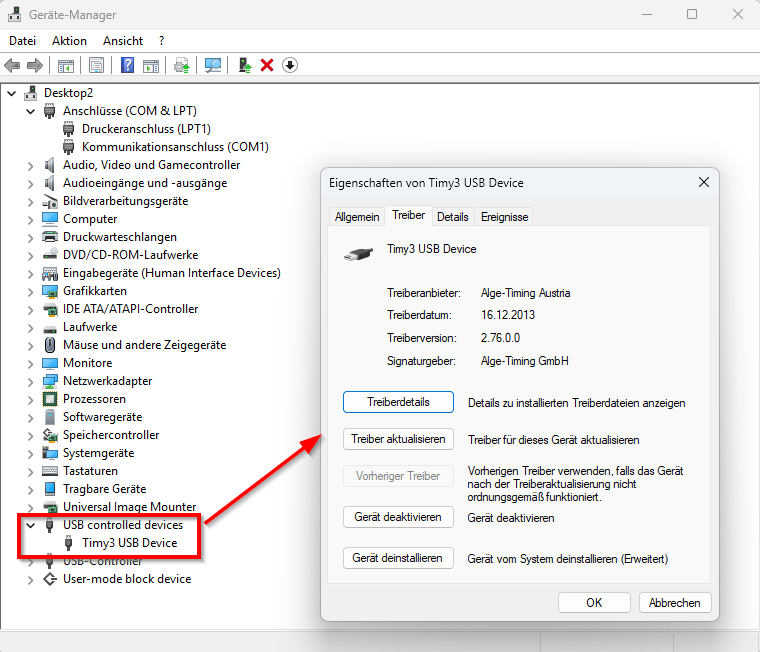Click the Timy3 USB plug icon in dialog
760x652 pixels.
(x=359, y=254)
